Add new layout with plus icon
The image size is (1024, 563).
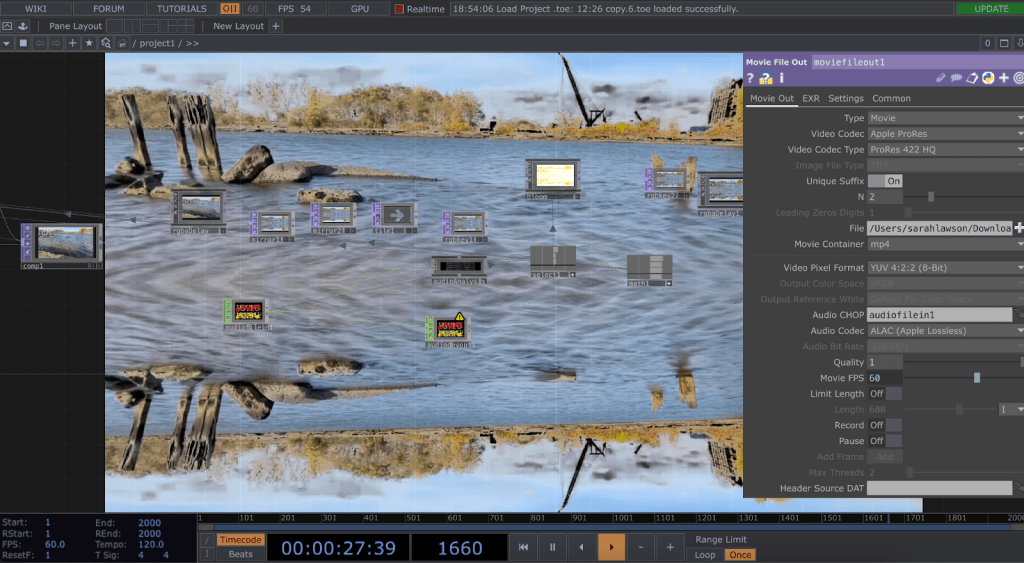click(x=276, y=26)
